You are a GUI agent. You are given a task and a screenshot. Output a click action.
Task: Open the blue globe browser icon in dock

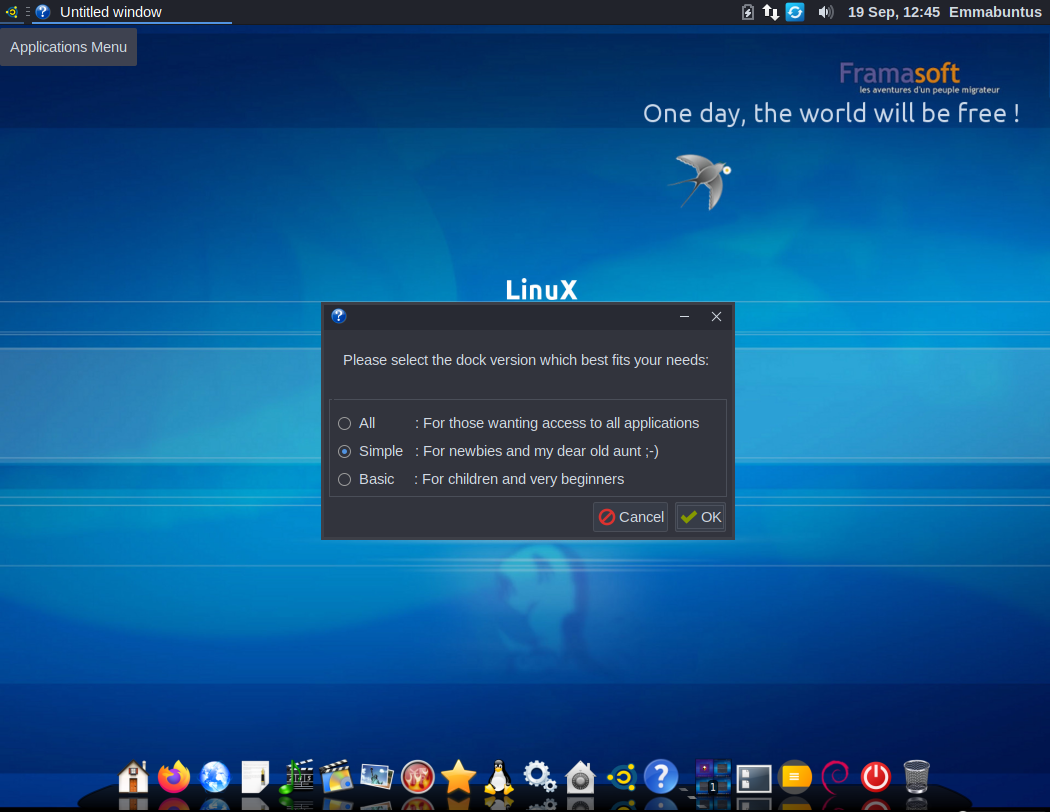(215, 777)
